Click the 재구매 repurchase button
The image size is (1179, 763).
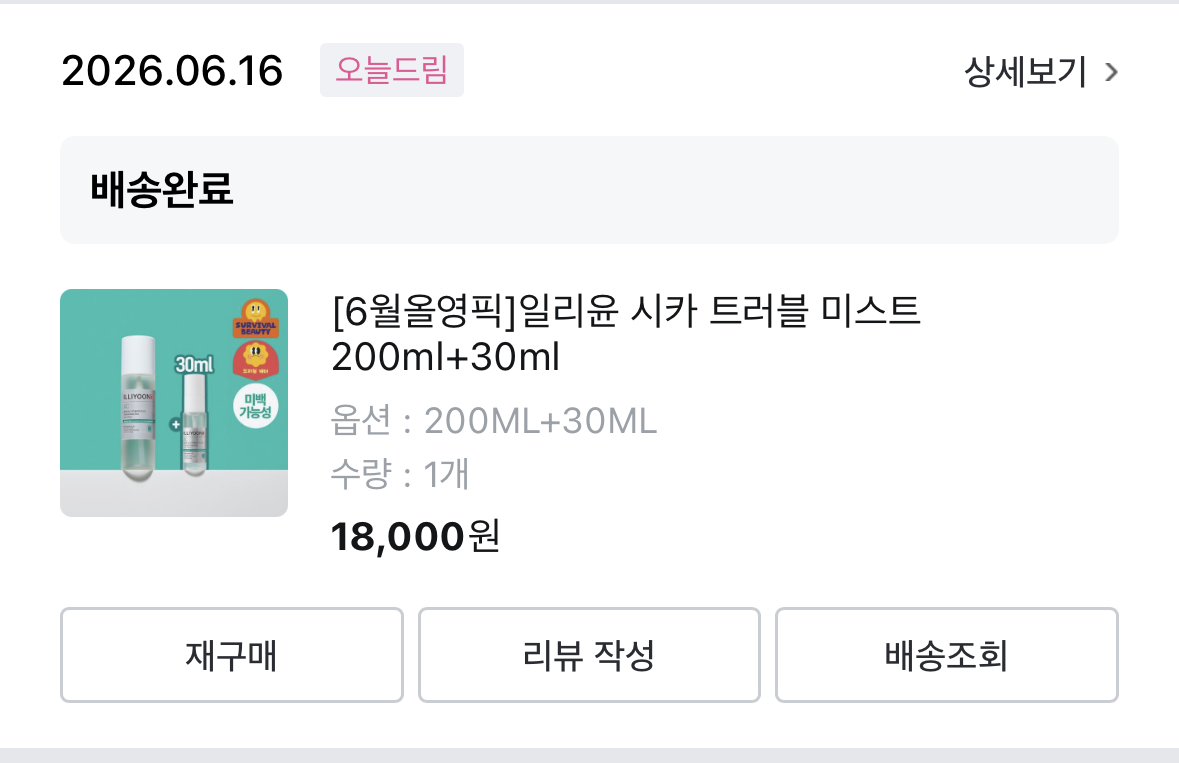point(232,655)
